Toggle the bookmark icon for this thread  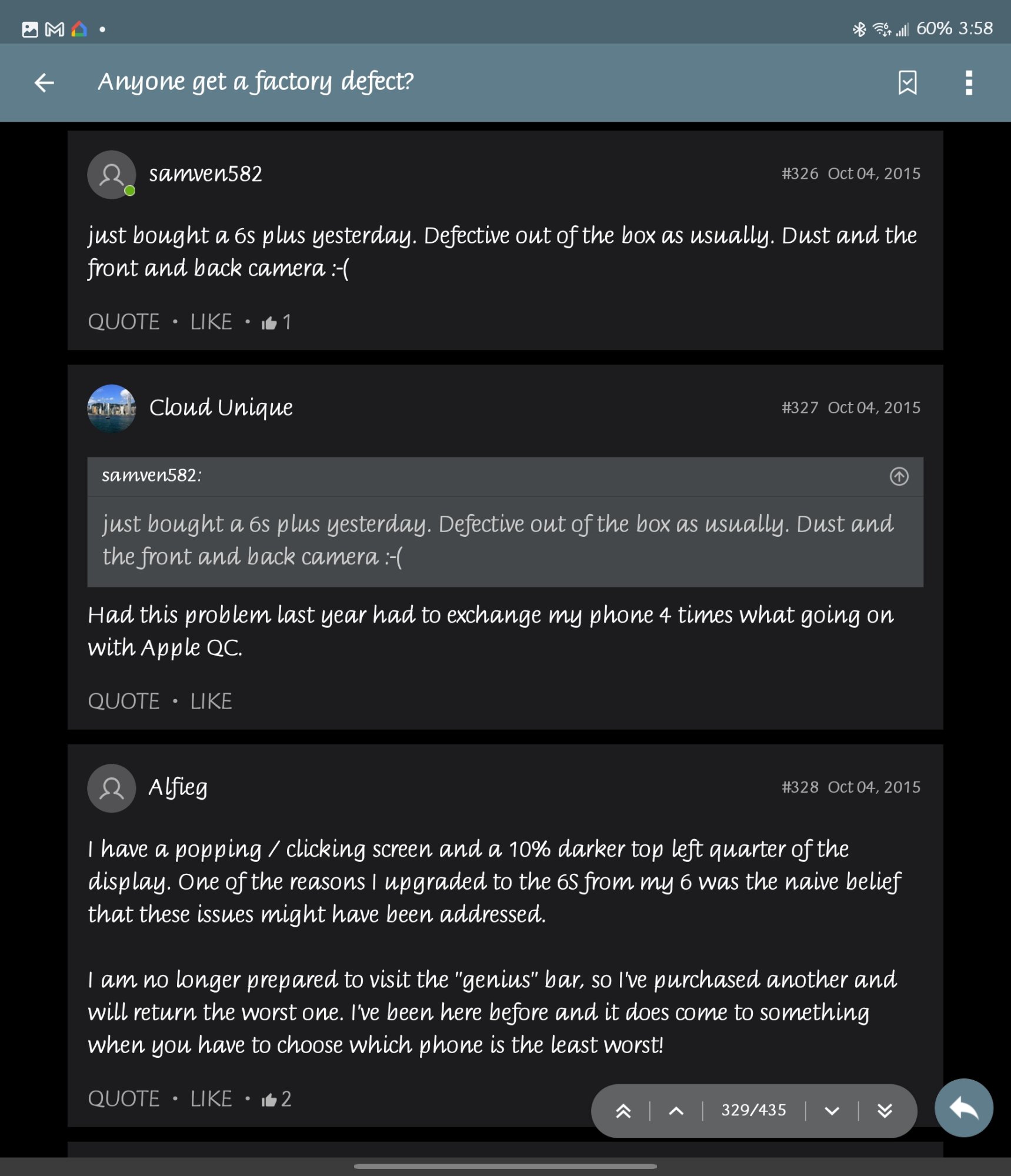(907, 83)
